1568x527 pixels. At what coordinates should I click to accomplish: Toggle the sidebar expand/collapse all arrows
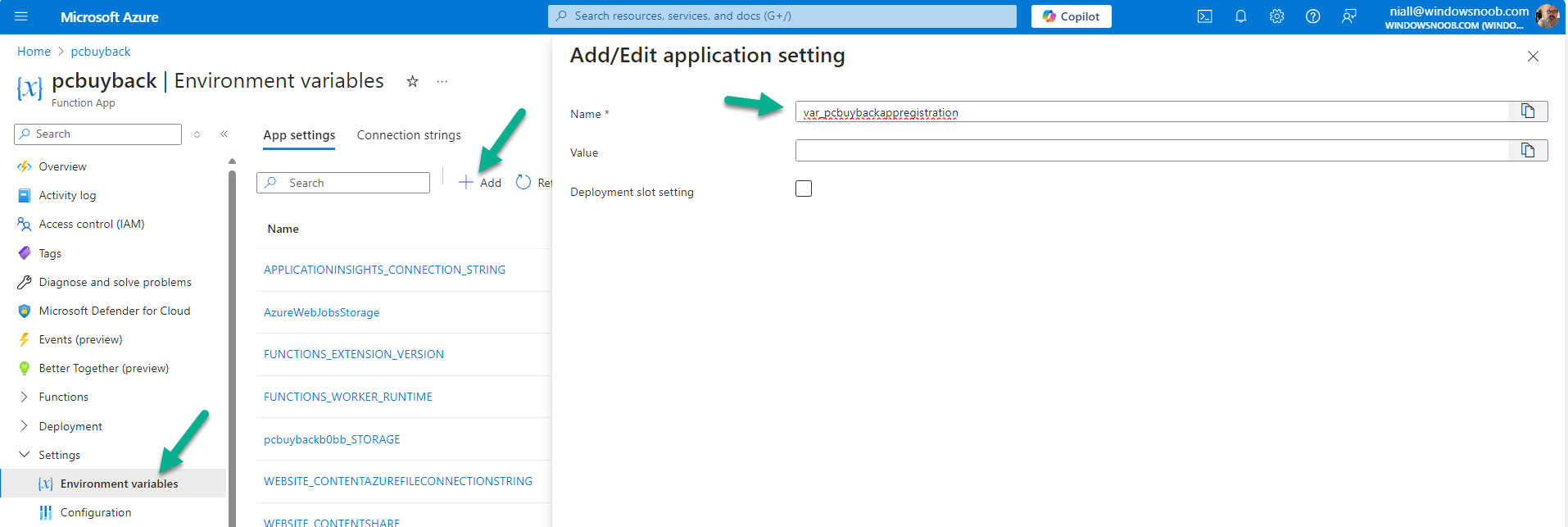[x=197, y=134]
